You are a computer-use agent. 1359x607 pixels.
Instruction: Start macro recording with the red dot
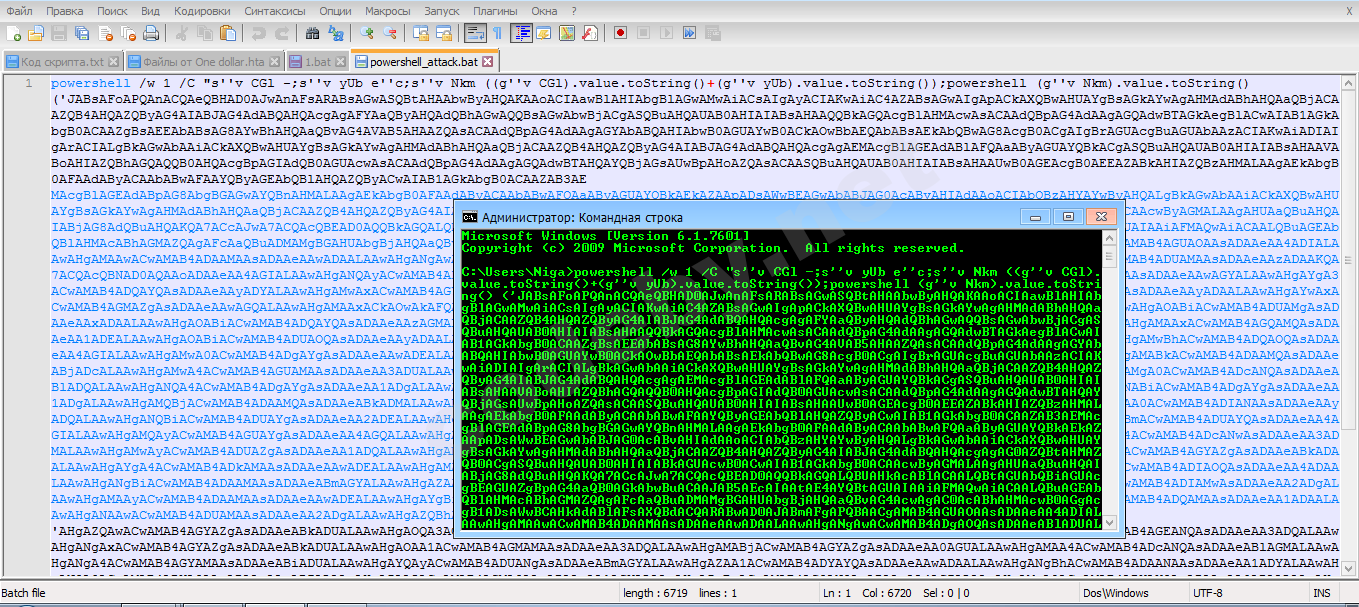pos(620,33)
